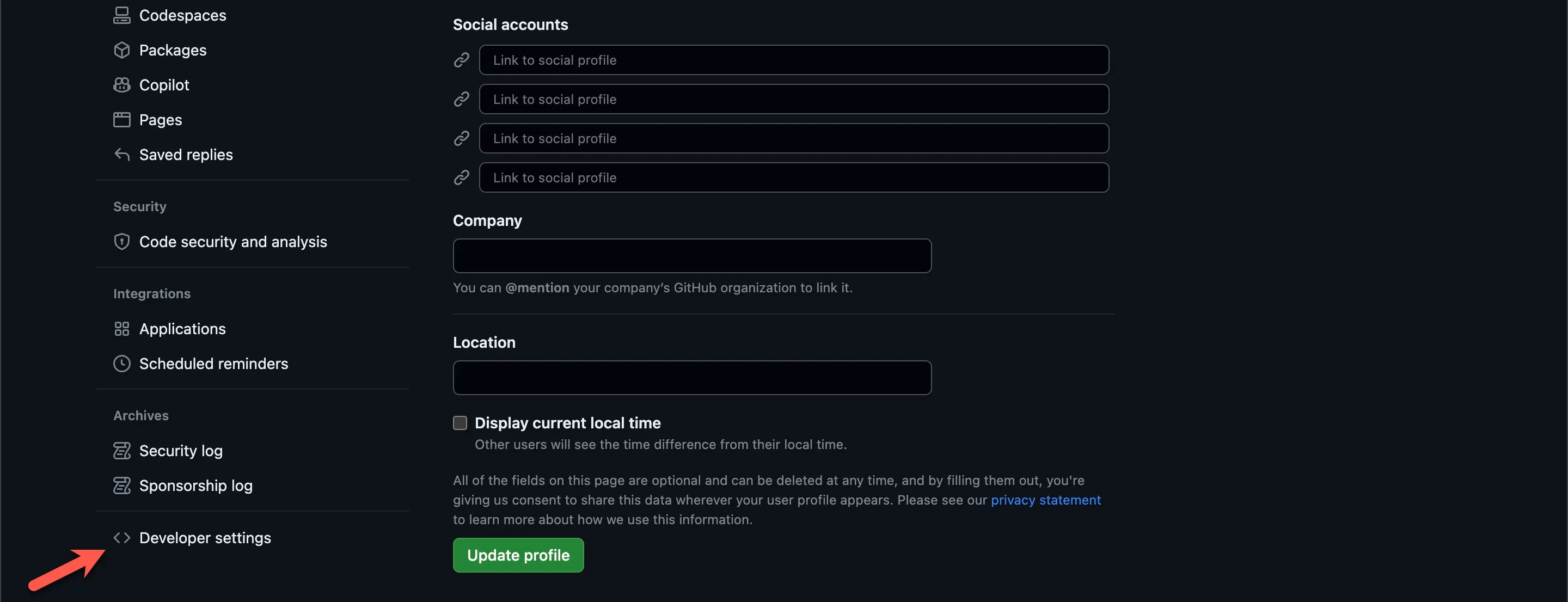Open Sponsorship log from sidebar
This screenshot has height=602, width=1568.
tap(195, 486)
